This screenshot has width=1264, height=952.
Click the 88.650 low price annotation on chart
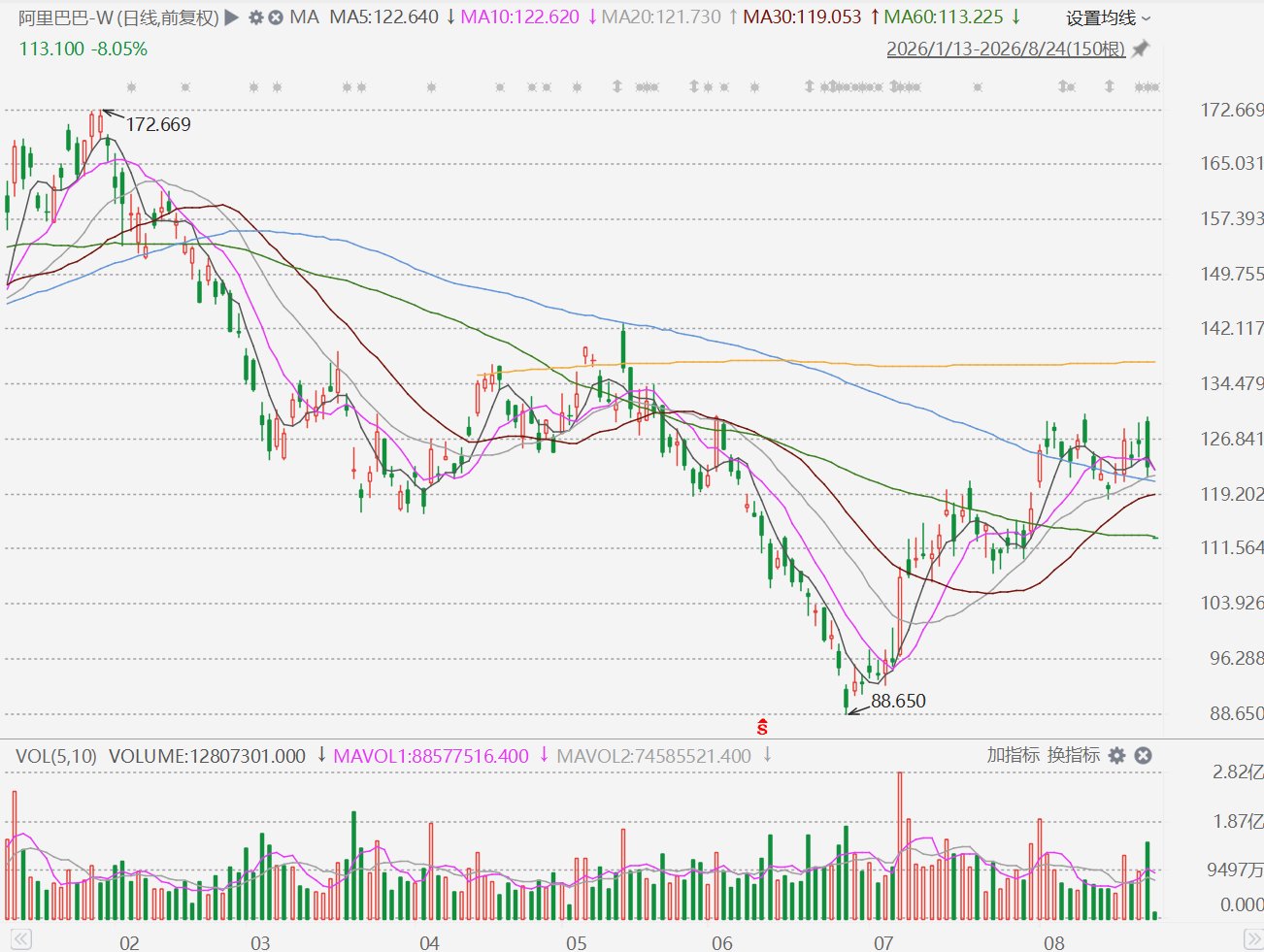point(898,701)
